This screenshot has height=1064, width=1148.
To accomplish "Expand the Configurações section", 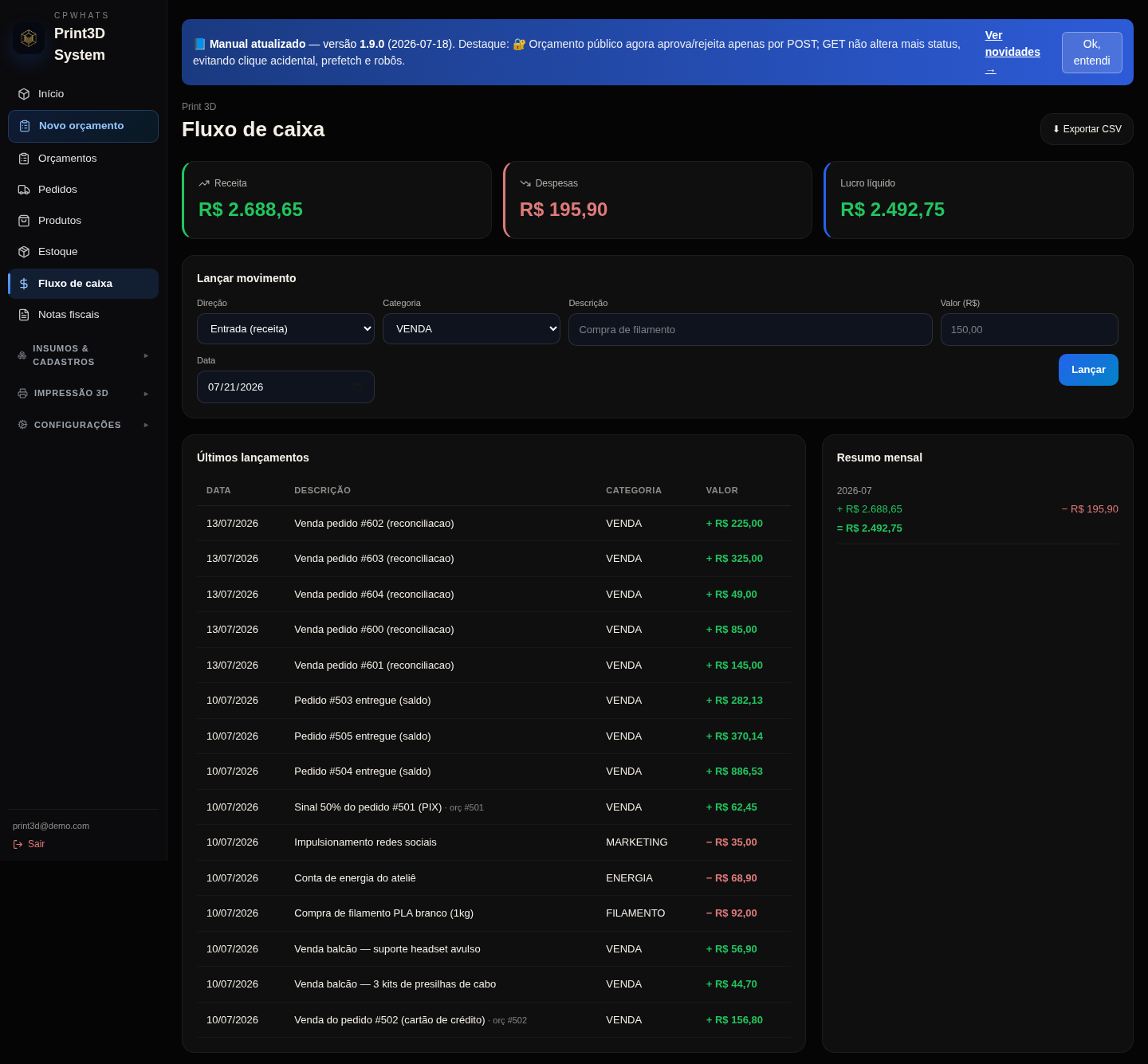I will pos(83,425).
